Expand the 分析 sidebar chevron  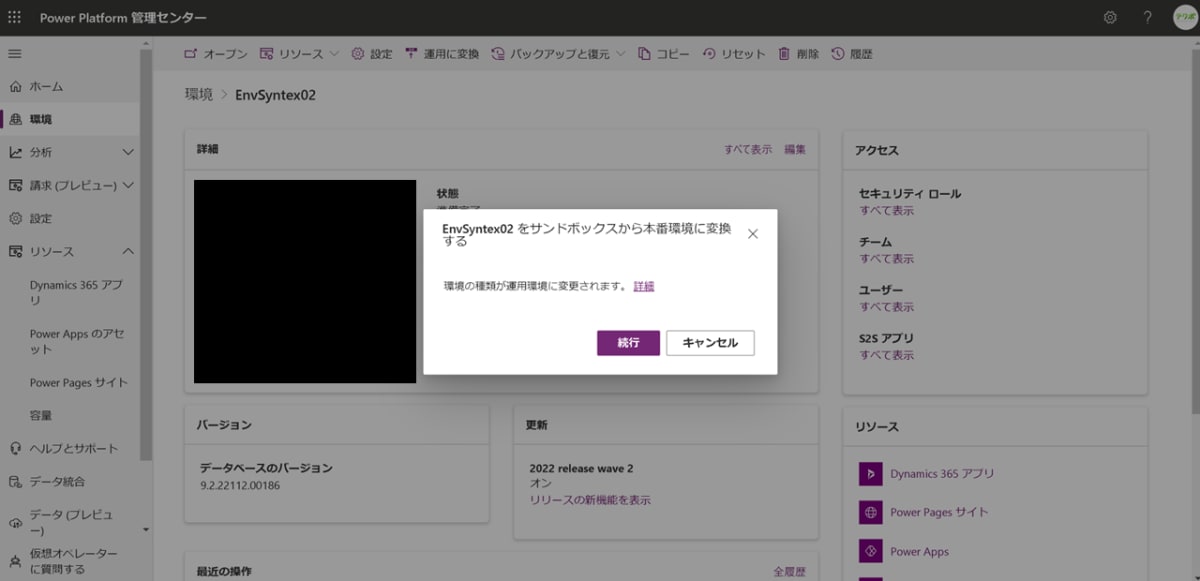click(128, 152)
